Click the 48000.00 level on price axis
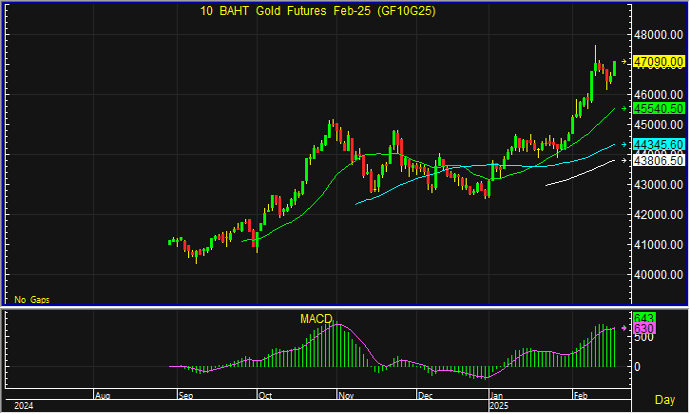This screenshot has width=690, height=414. coord(658,35)
